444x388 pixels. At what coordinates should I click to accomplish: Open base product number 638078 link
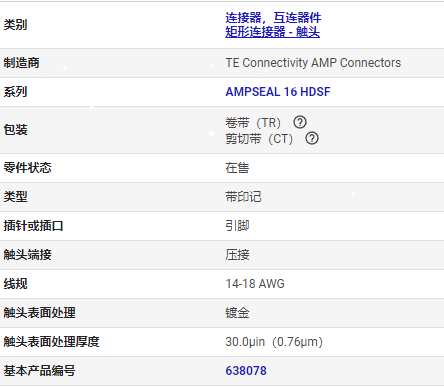tap(246, 371)
